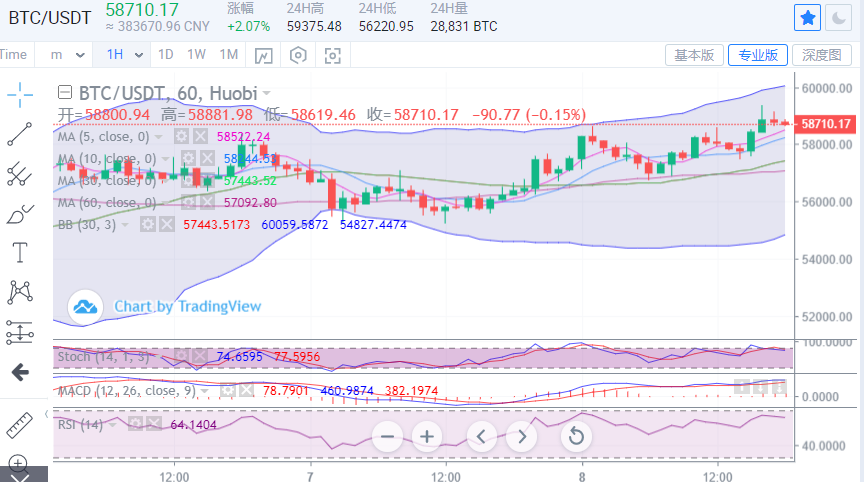Remove the MA 5 indicator

pos(200,136)
